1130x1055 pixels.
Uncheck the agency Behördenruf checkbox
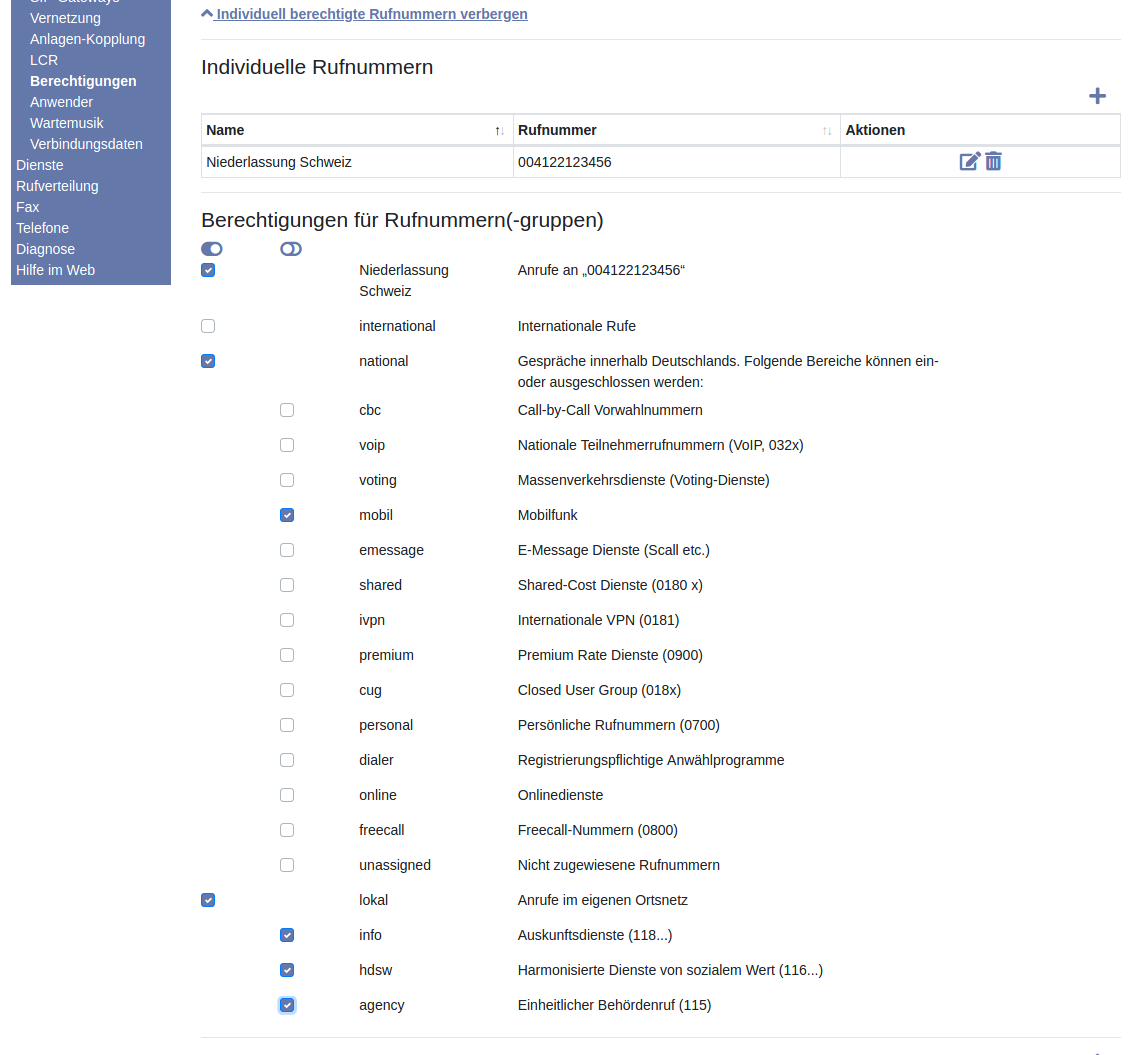pos(287,1005)
